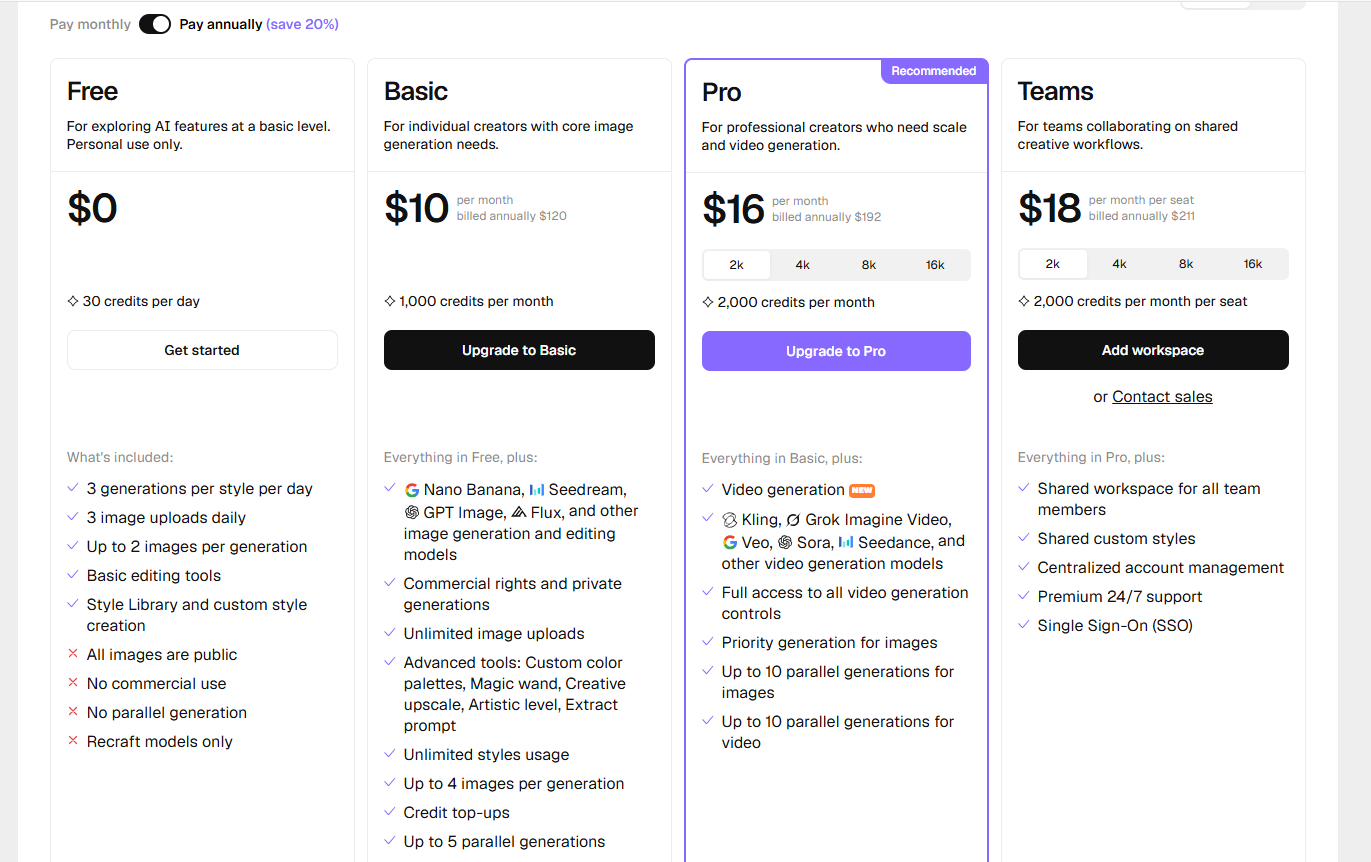This screenshot has height=862, width=1371.
Task: Click Get started on the Free plan
Action: (202, 350)
